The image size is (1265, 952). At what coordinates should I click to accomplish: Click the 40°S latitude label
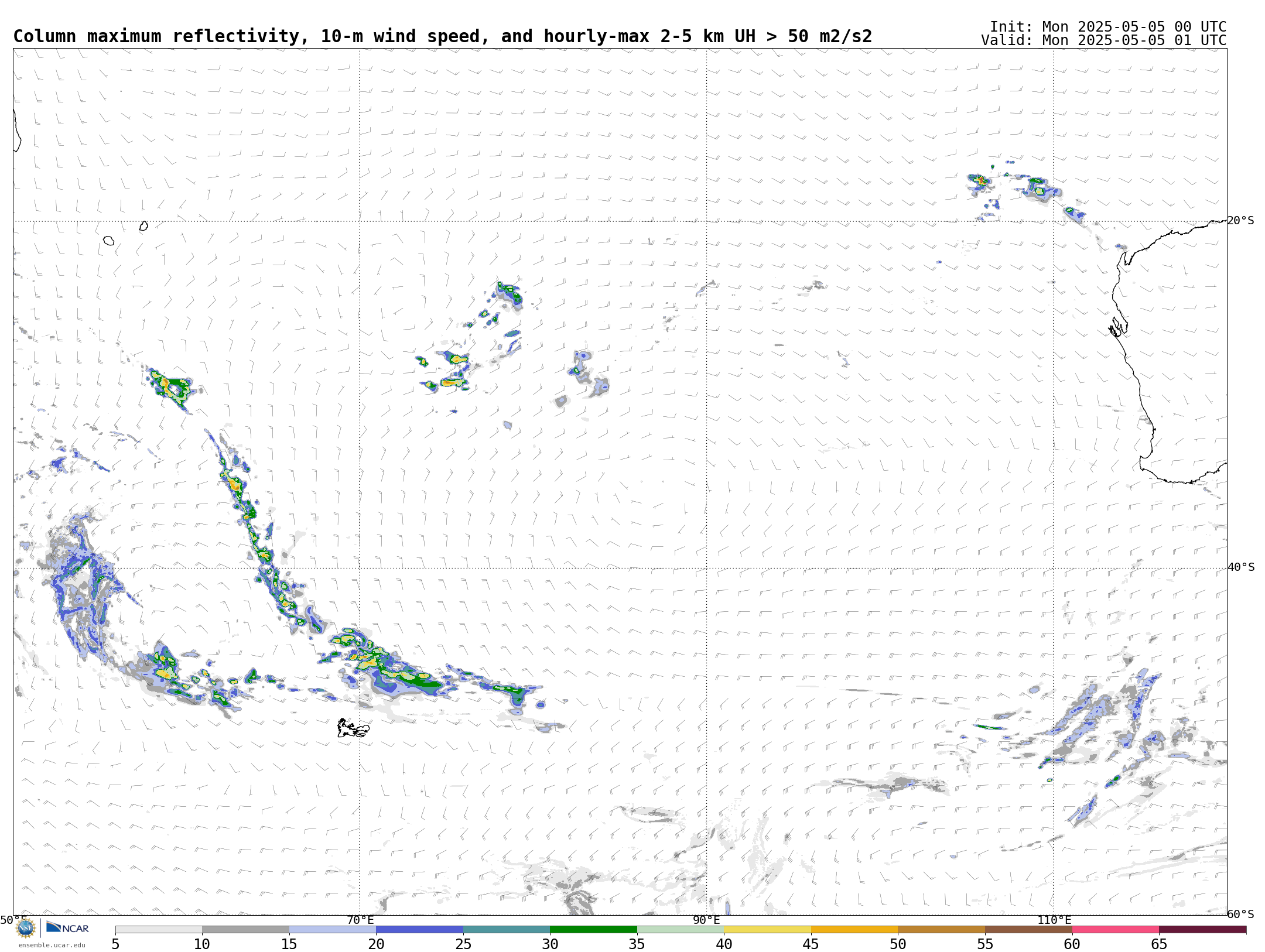coord(1241,567)
